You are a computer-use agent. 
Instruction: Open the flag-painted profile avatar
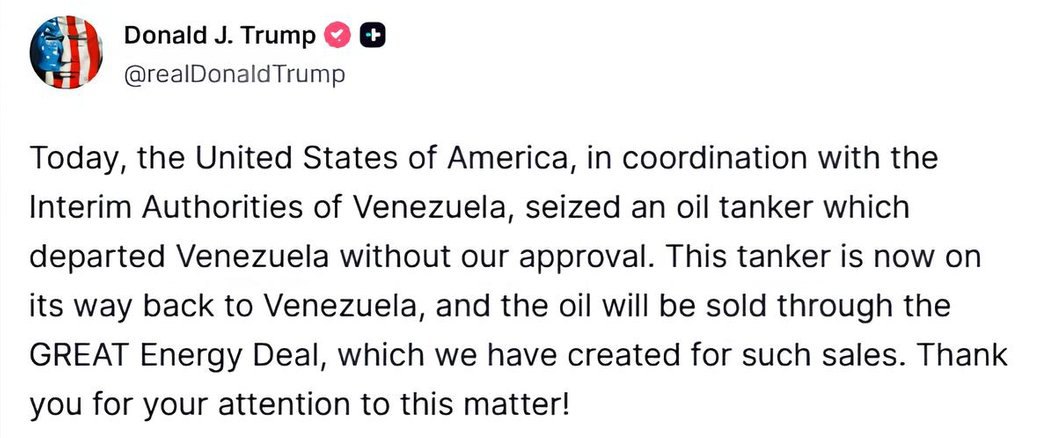point(66,53)
